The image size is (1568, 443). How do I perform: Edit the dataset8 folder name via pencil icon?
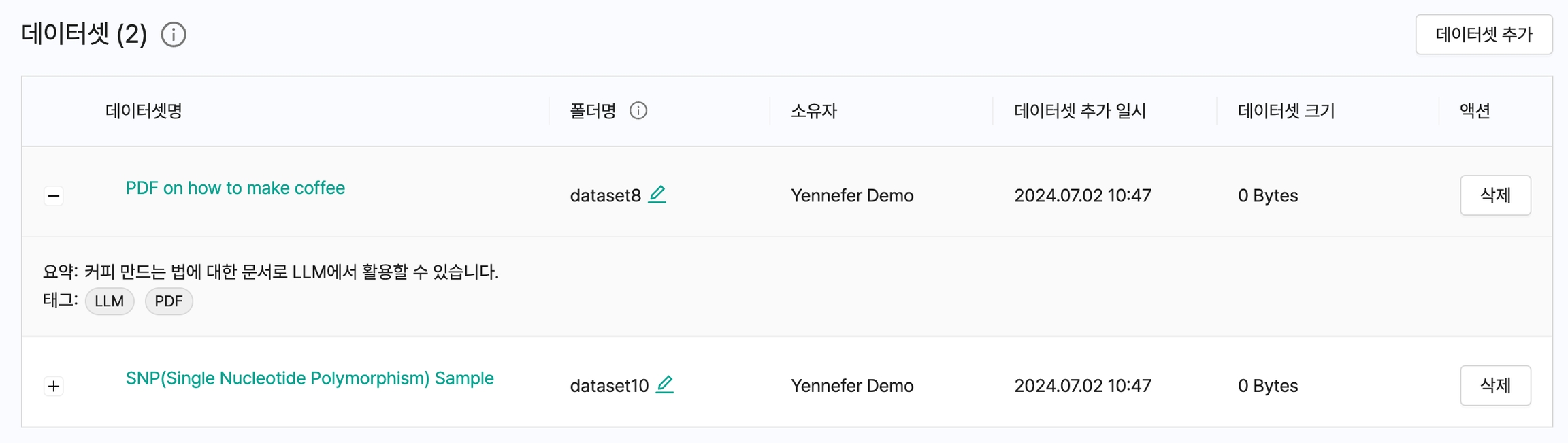click(657, 195)
